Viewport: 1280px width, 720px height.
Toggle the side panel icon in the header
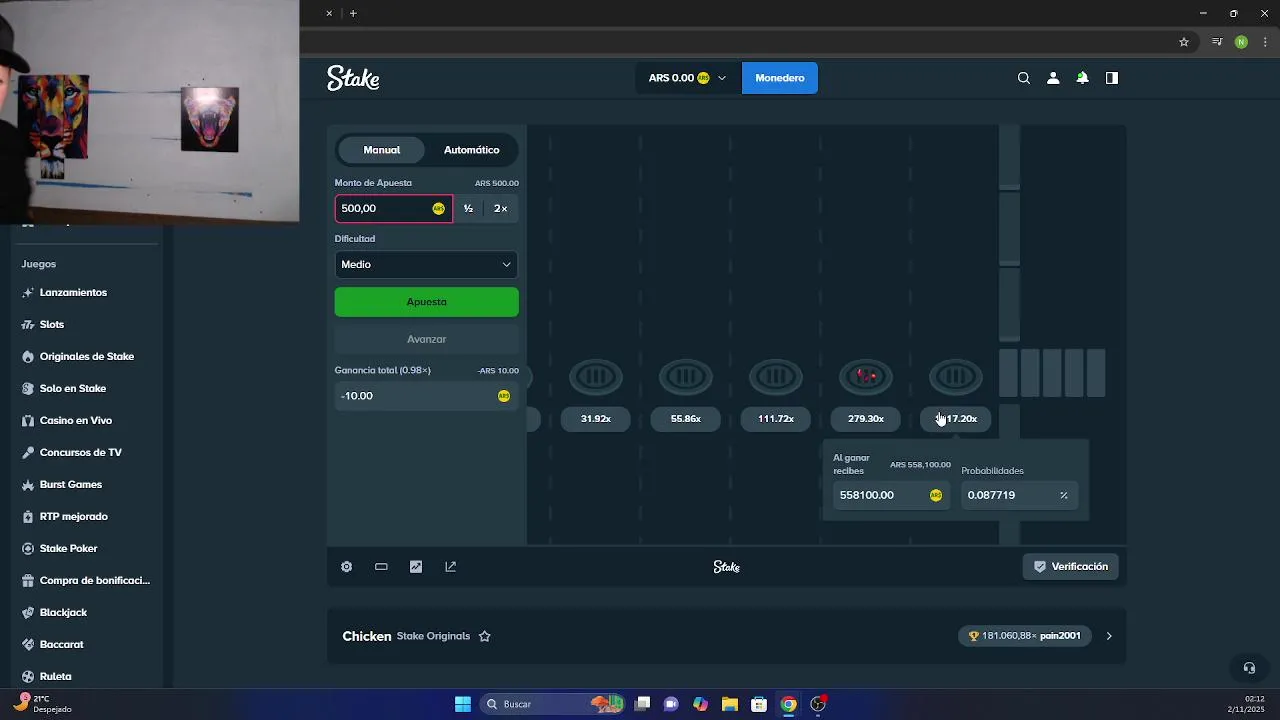[1111, 78]
